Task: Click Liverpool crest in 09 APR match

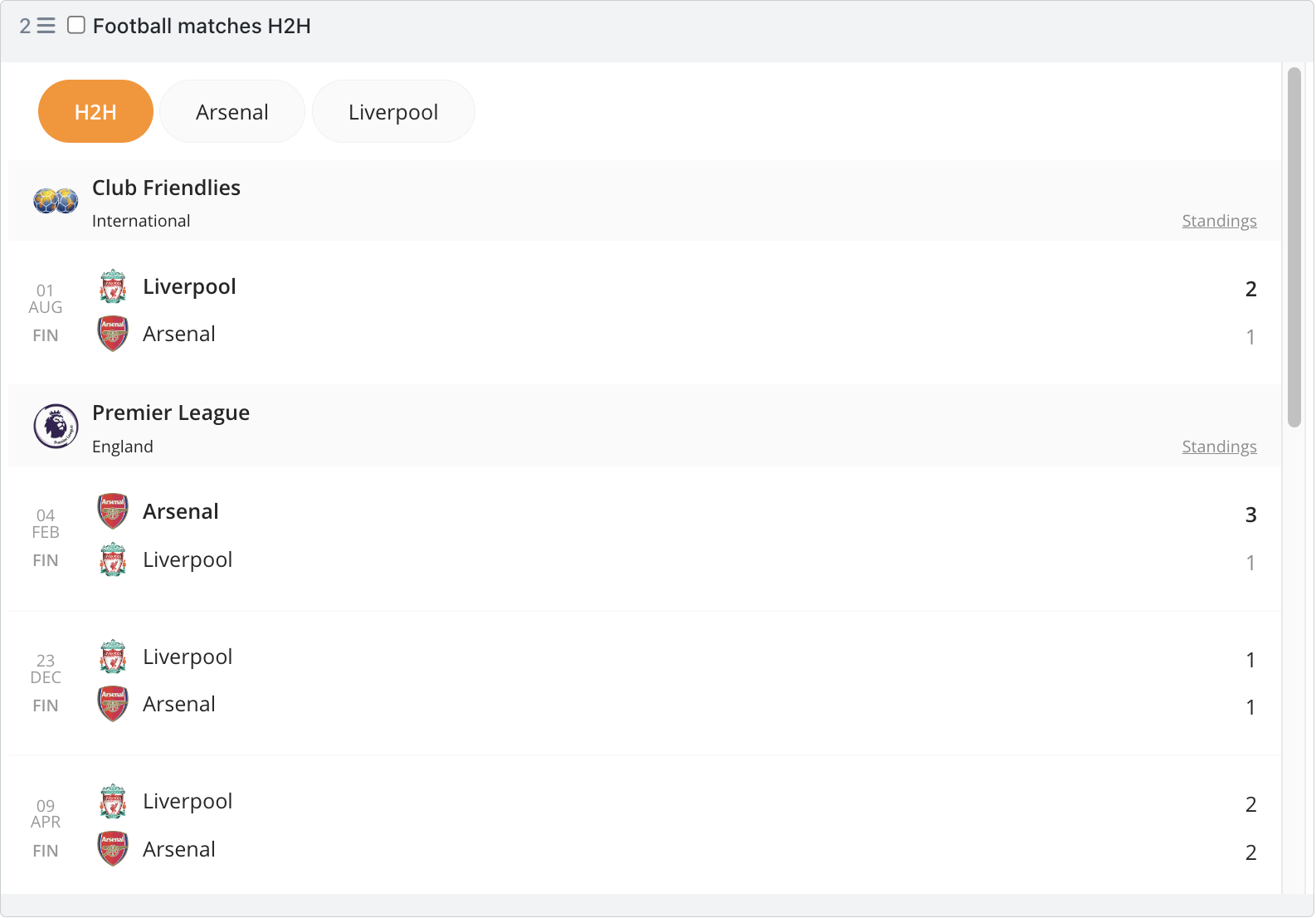Action: point(113,802)
